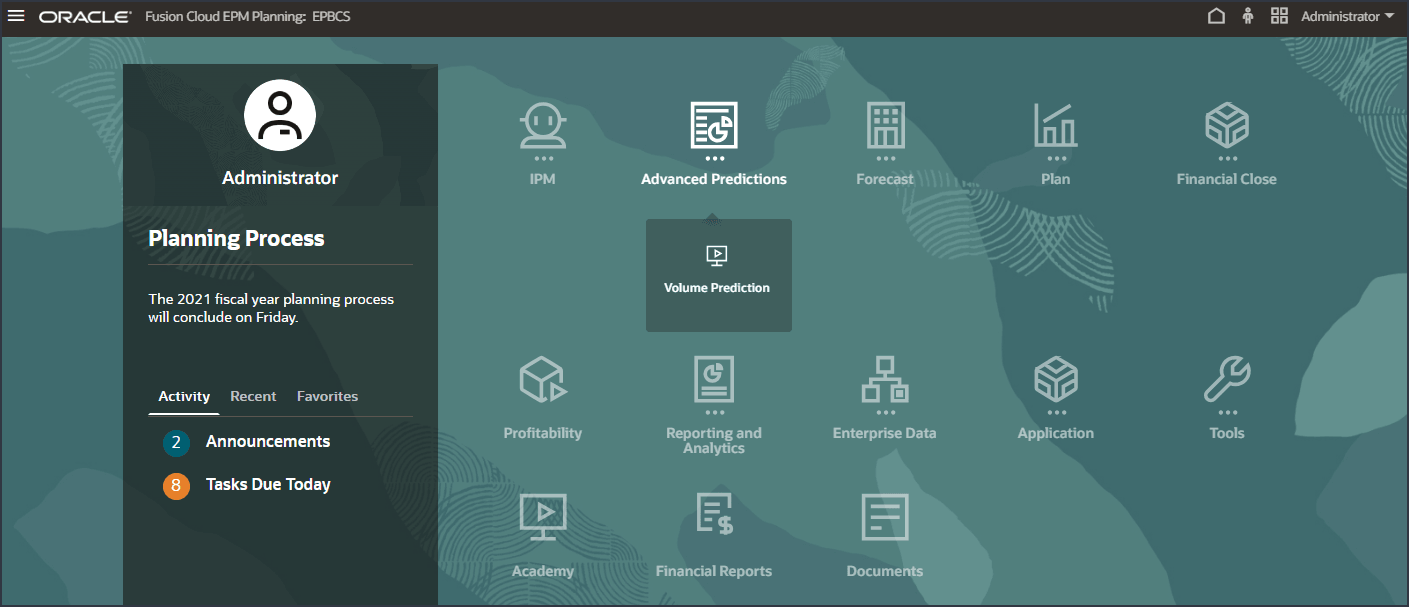This screenshot has width=1409, height=607.
Task: Expand the Administrator user dropdown
Action: [1346, 17]
